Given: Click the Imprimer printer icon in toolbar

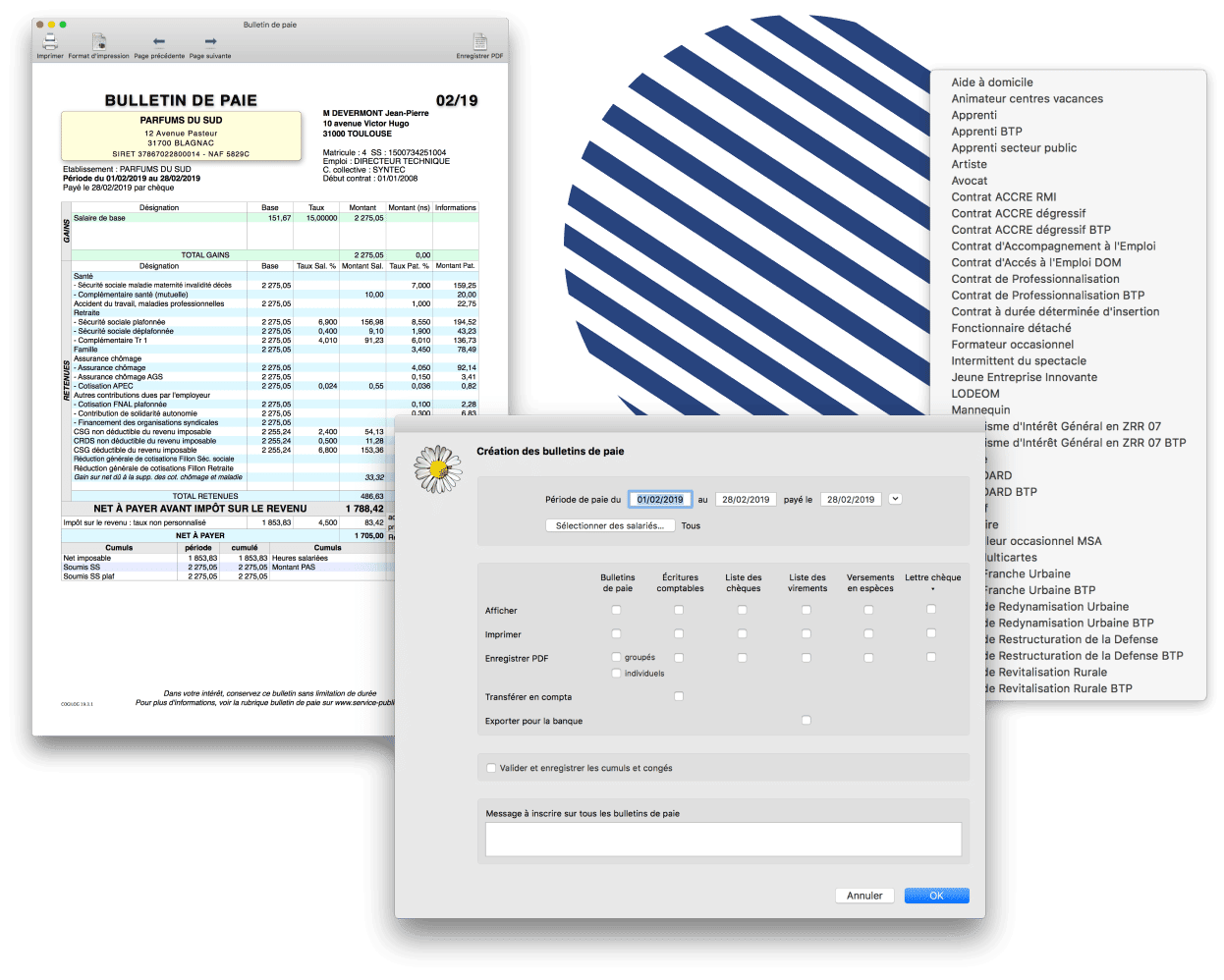Looking at the screenshot, I should point(50,41).
